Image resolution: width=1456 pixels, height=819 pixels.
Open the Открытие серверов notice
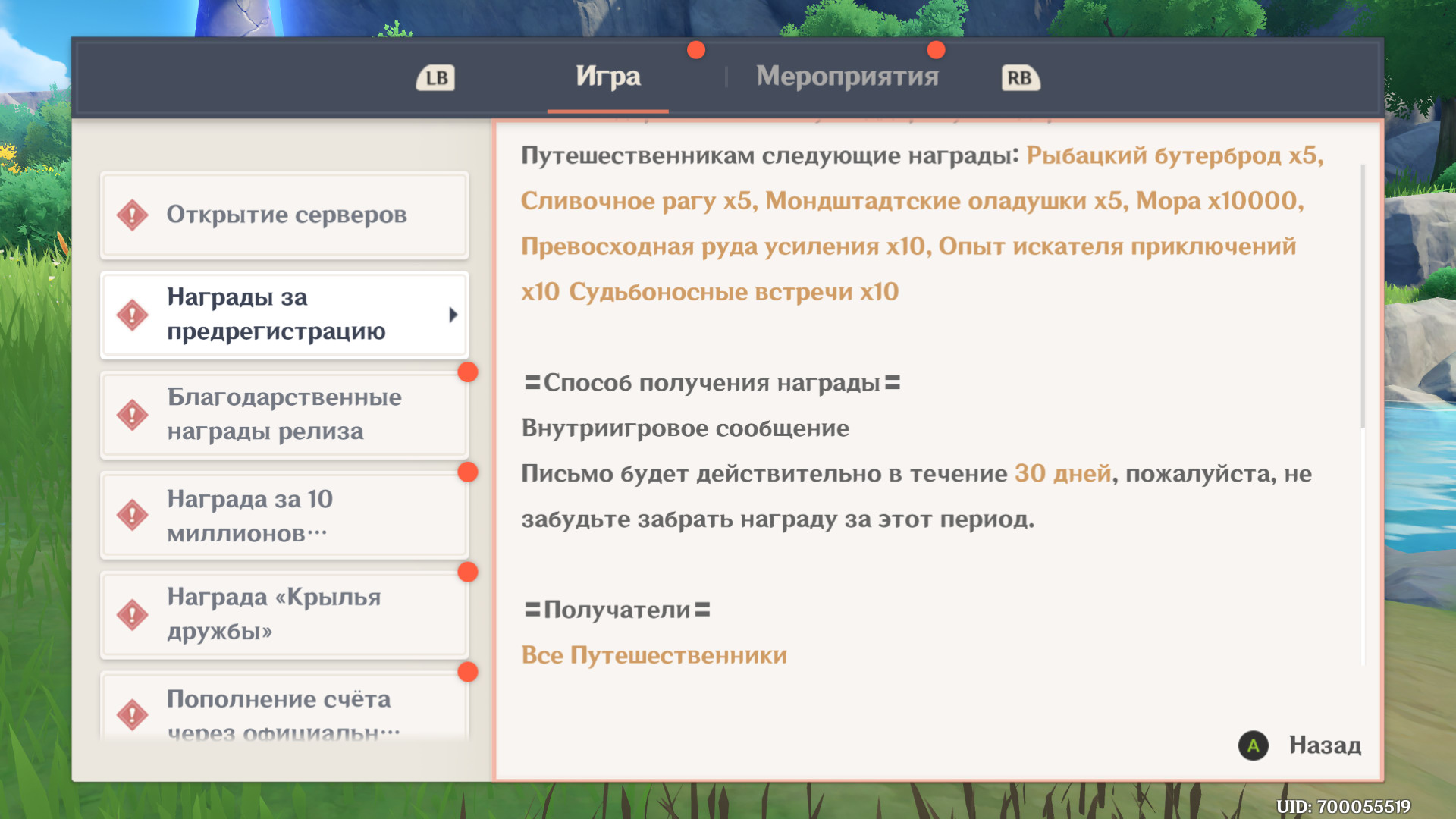coord(285,215)
